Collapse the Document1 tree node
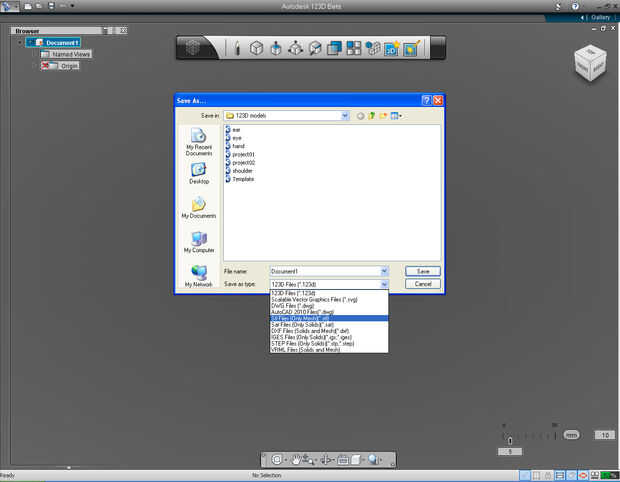 coord(20,42)
